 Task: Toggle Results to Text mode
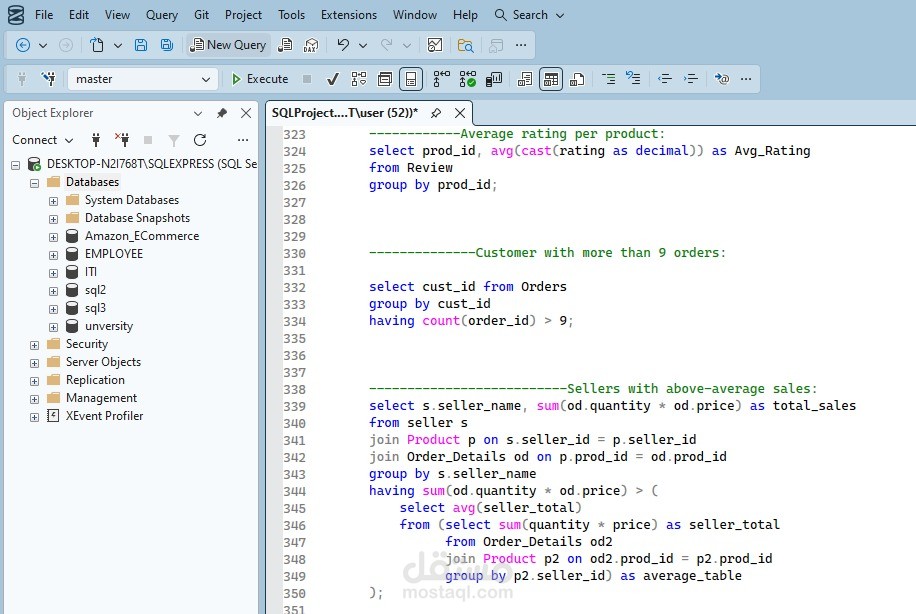pyautogui.click(x=525, y=79)
